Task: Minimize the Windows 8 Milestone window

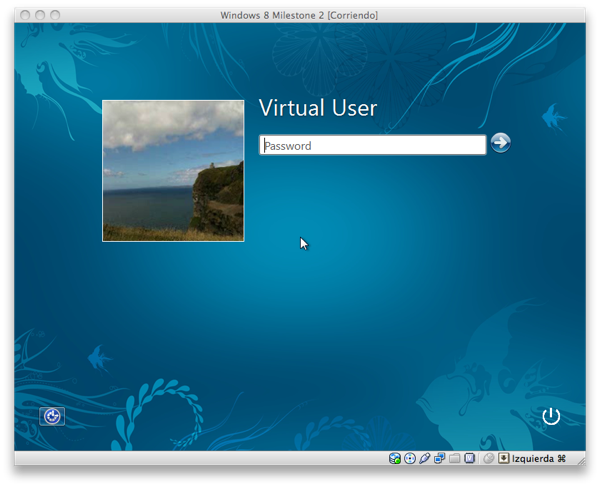Action: [40, 15]
